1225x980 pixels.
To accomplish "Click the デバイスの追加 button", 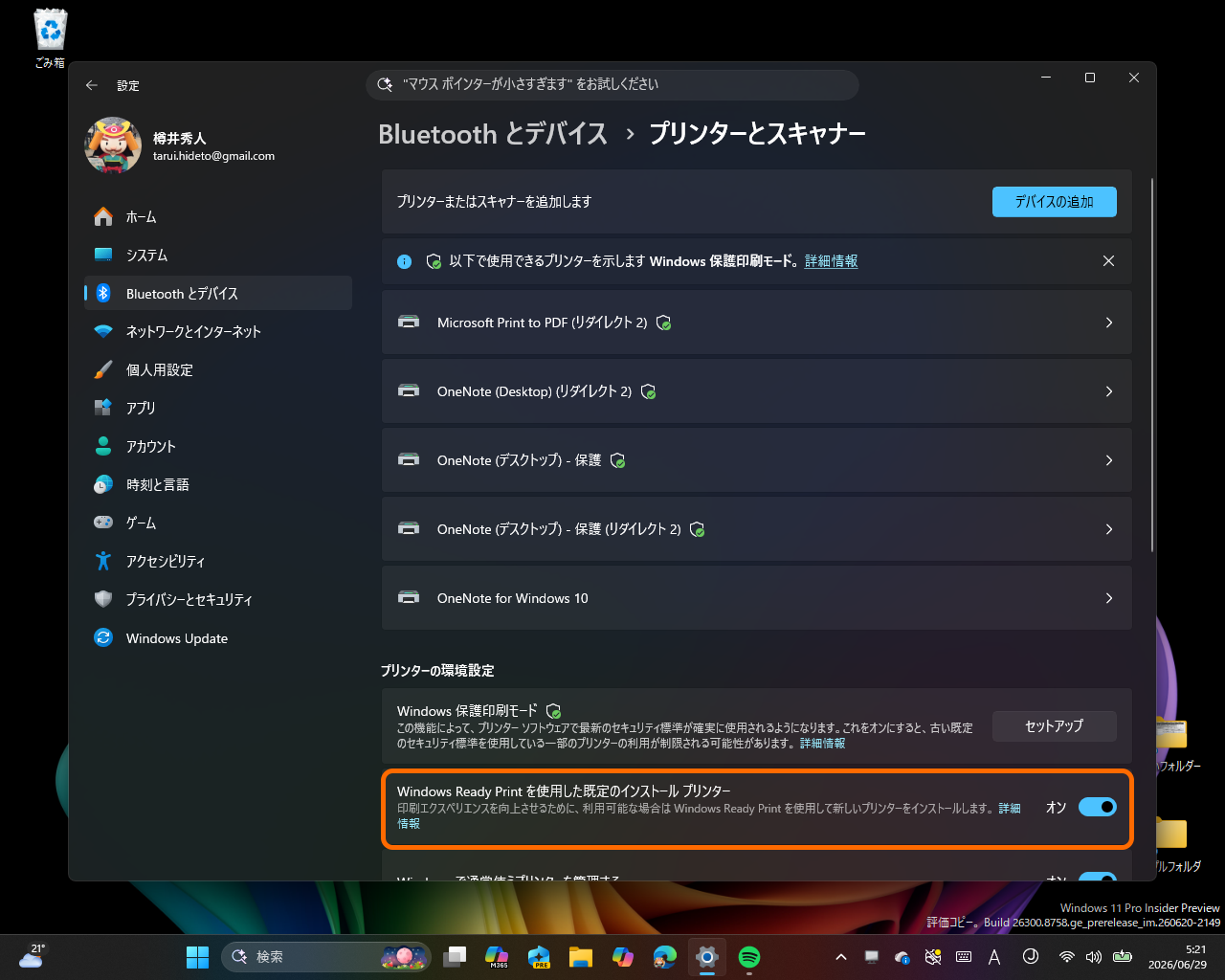I will [1054, 202].
